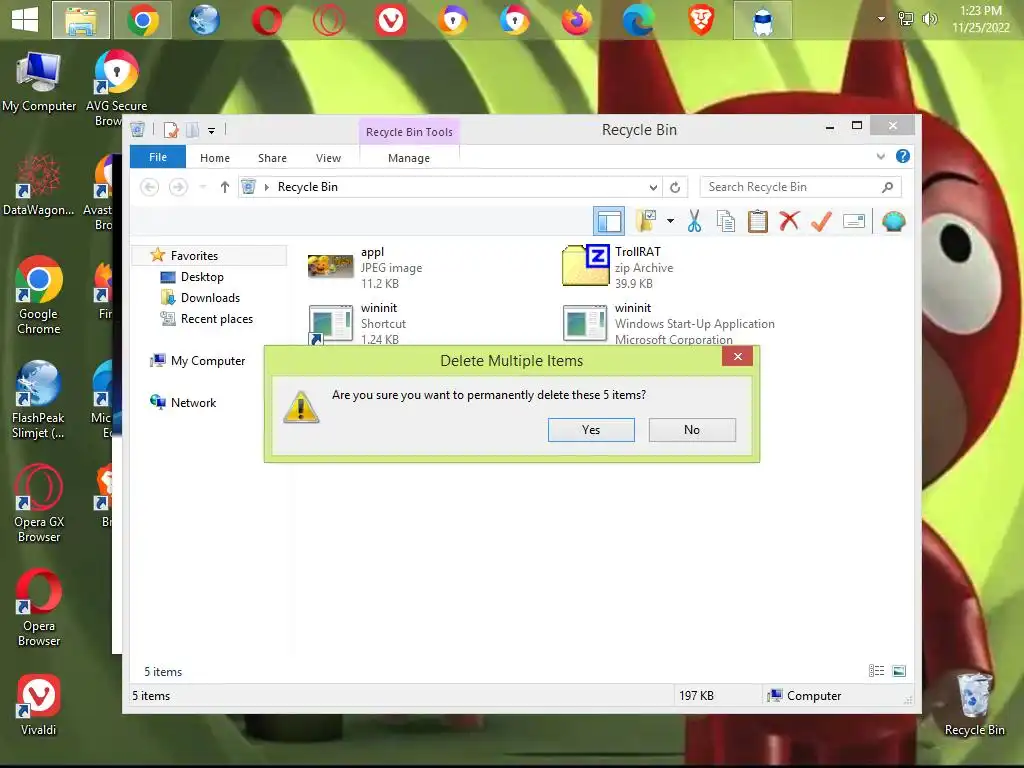The width and height of the screenshot is (1024, 768).
Task: Refresh the Recycle Bin view
Action: click(675, 187)
